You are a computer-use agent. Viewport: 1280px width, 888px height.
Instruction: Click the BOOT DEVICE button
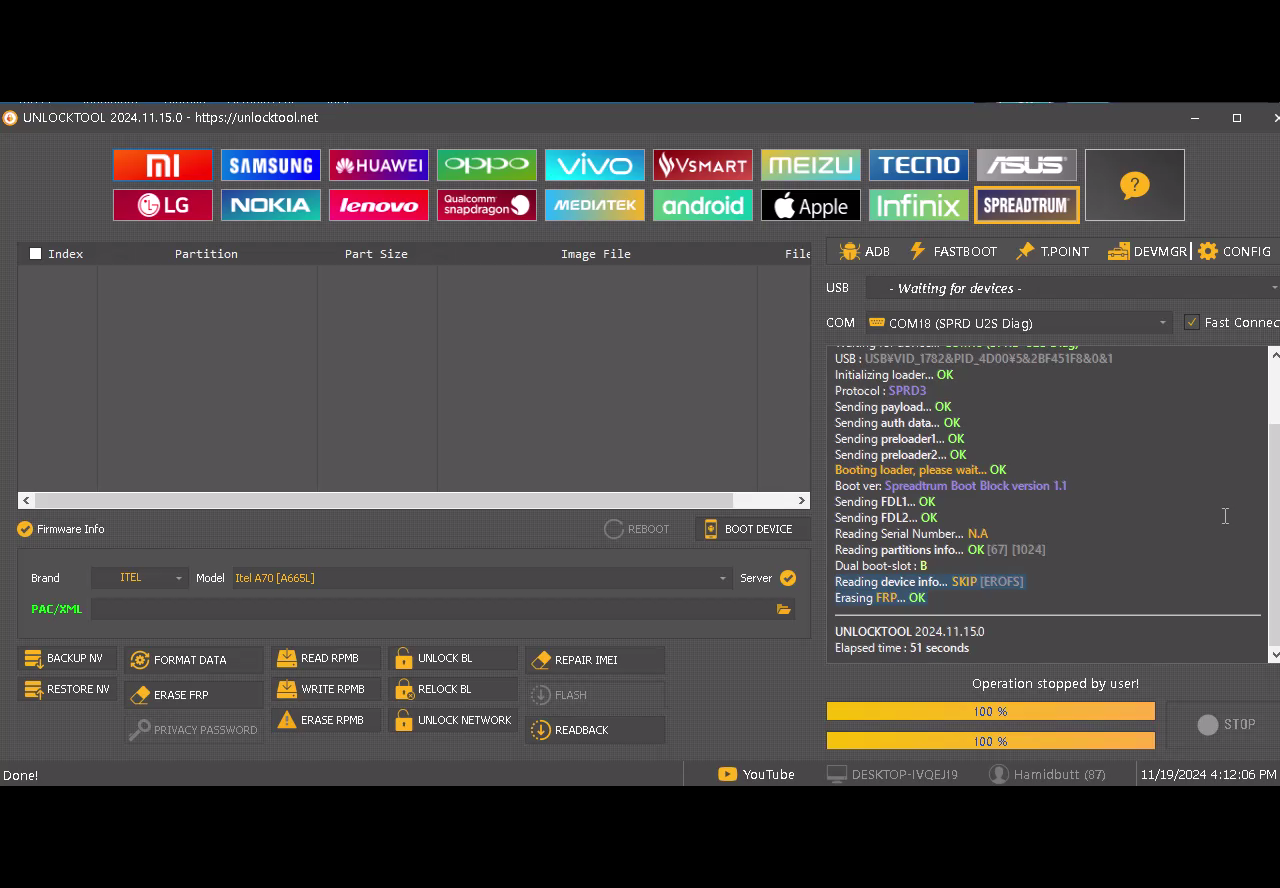click(752, 529)
